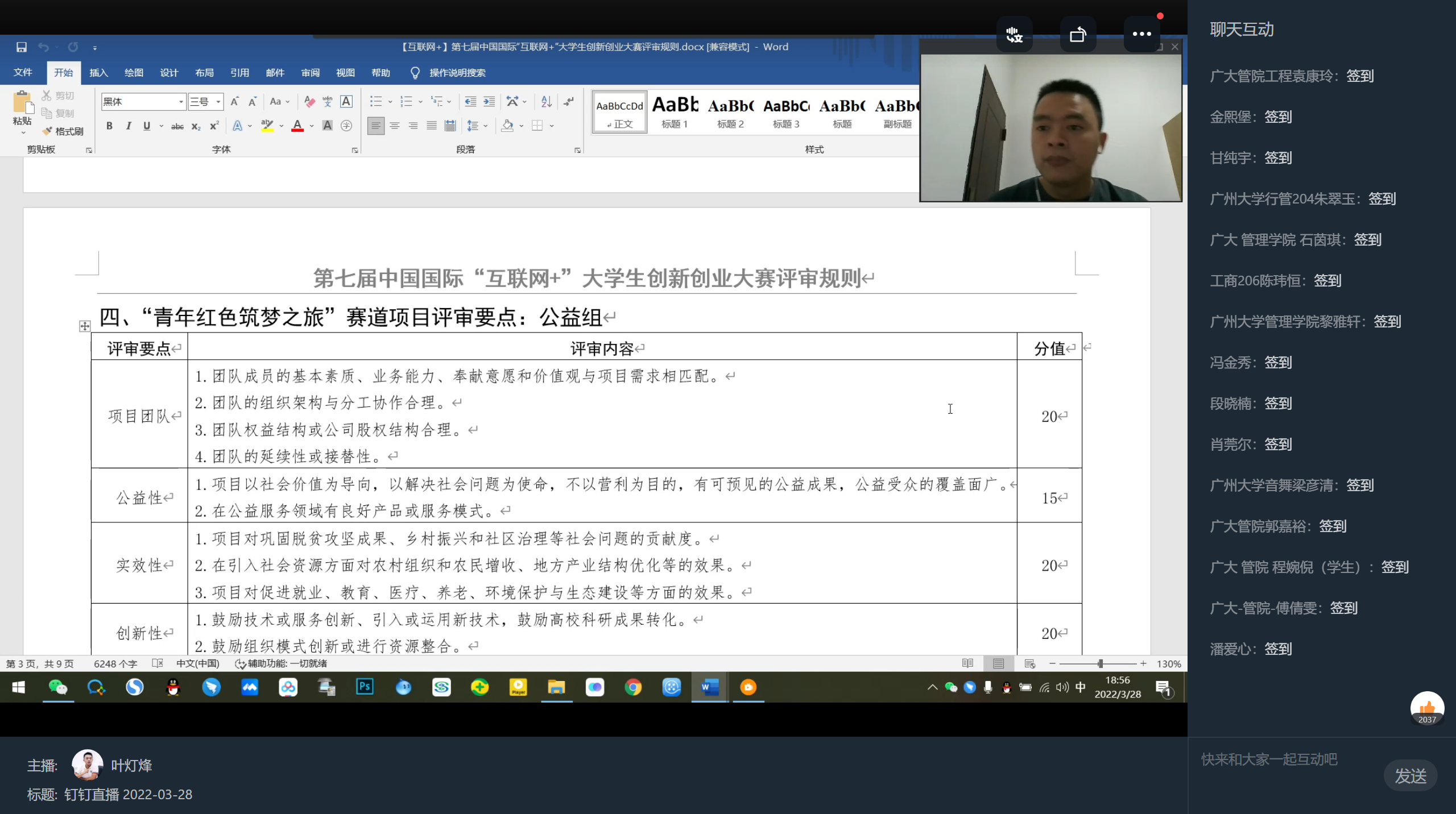Viewport: 1456px width, 814px height.
Task: Toggle character shading A button
Action: [327, 126]
